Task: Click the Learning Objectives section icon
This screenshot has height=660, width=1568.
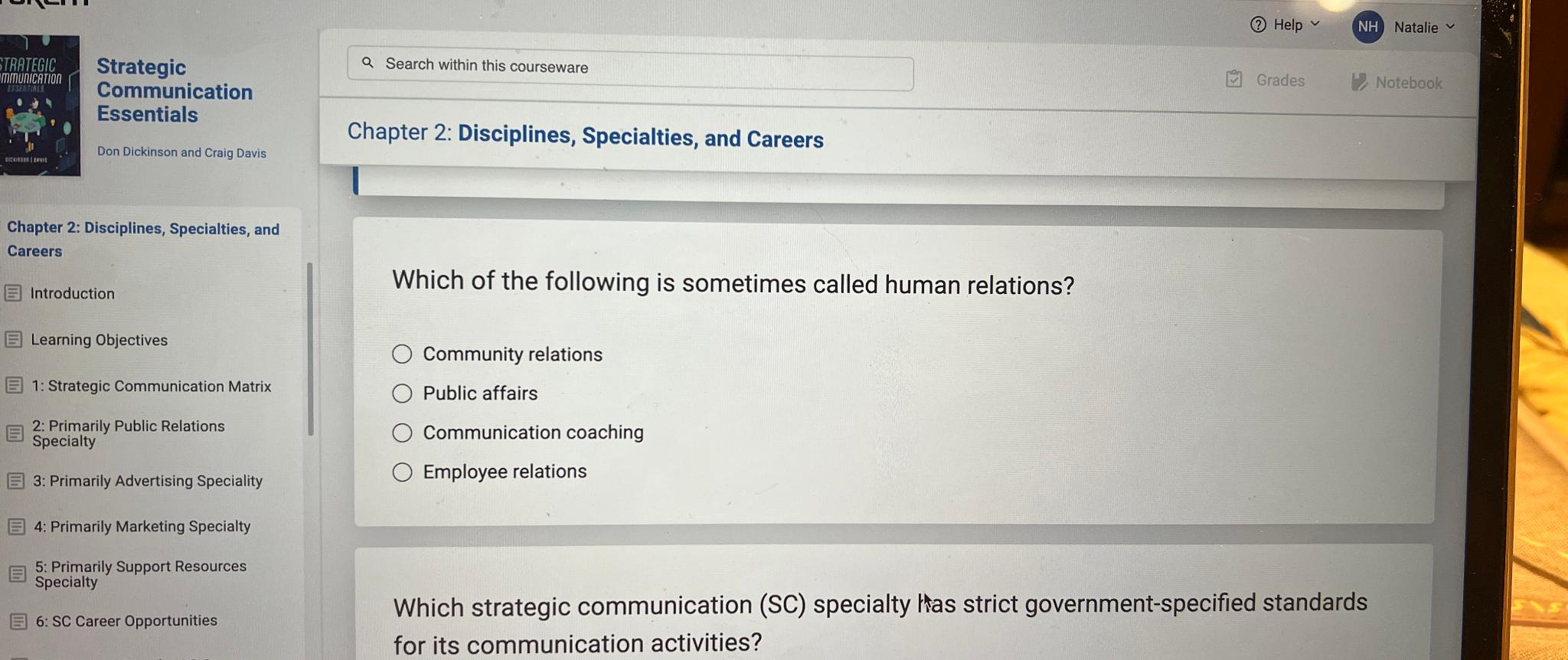Action: 14,339
